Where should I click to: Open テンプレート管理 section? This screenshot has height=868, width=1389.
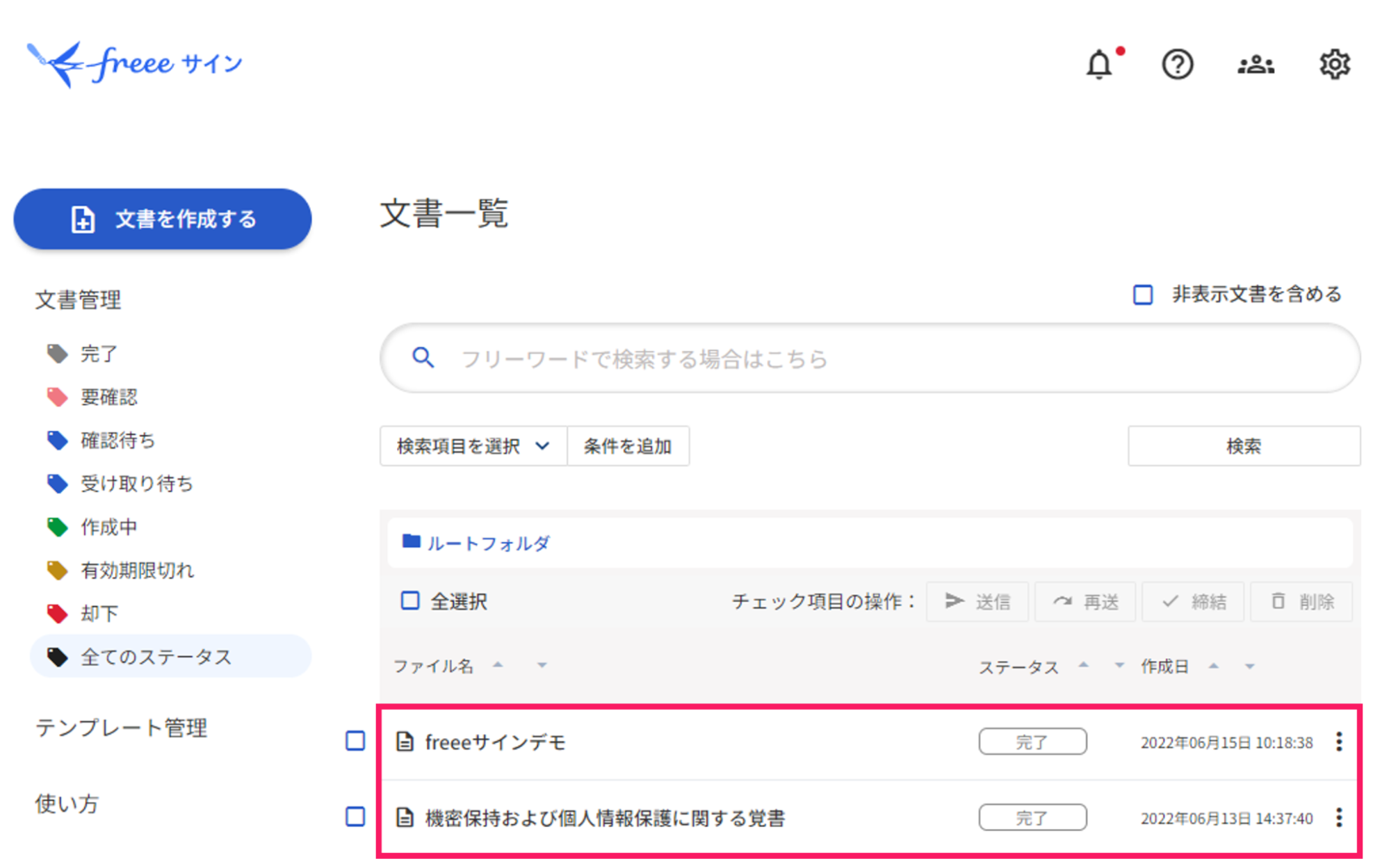point(121,728)
